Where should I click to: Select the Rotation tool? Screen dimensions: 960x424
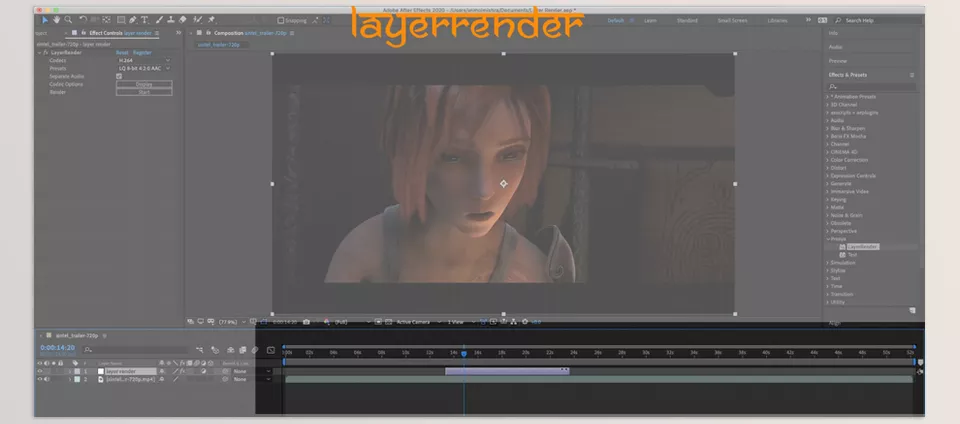coord(83,20)
